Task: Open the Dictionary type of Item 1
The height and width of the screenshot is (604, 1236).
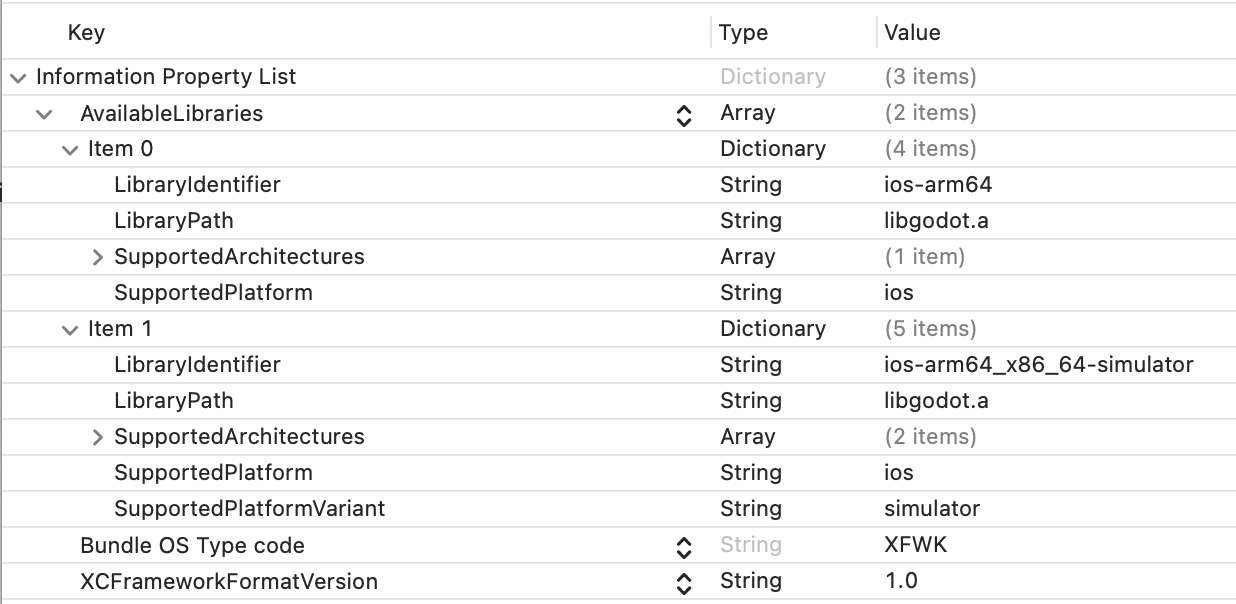Action: click(773, 329)
